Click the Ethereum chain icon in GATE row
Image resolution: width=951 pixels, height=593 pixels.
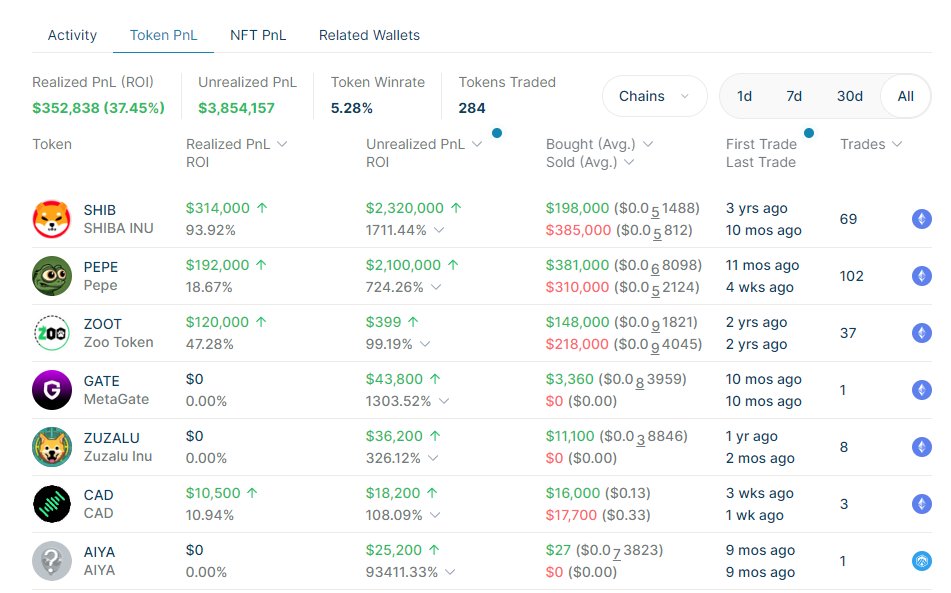922,390
